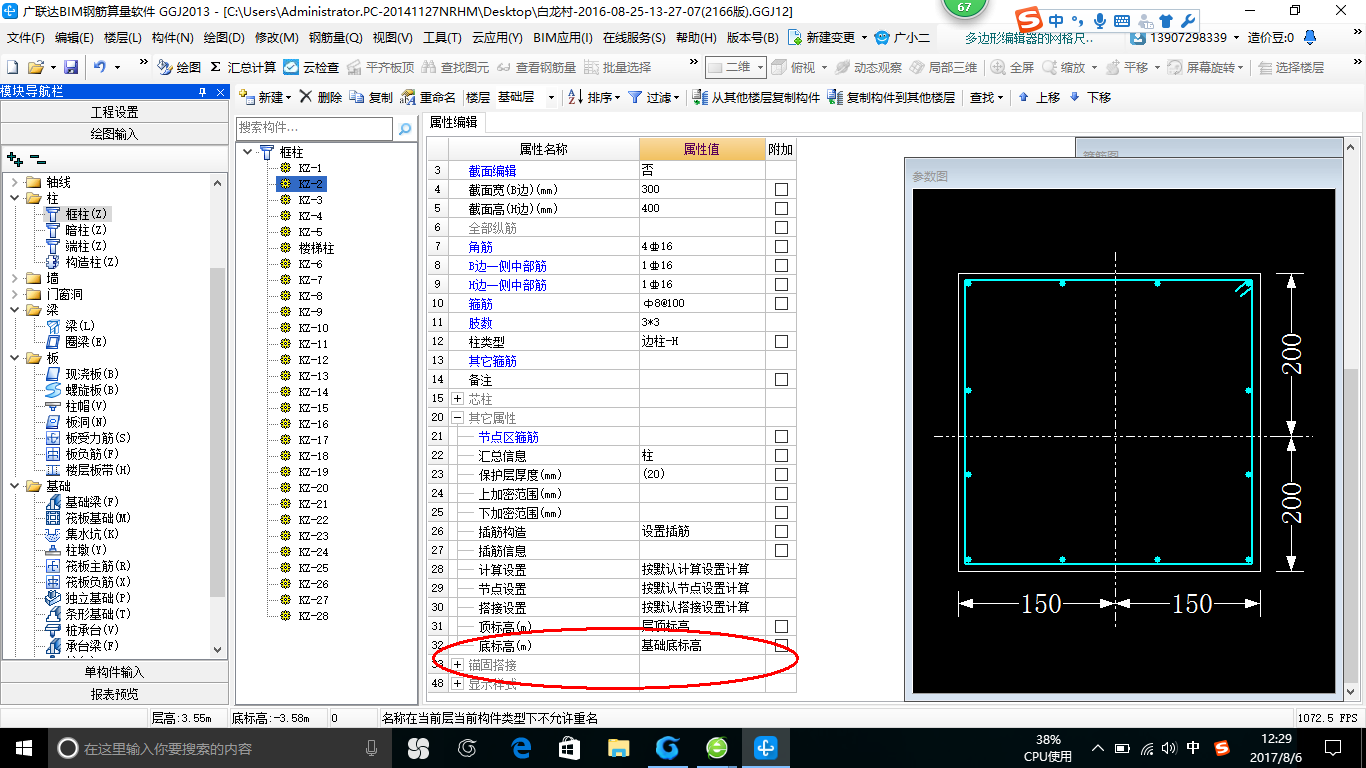
Task: Run 汇总计算 summary calculation
Action: coord(243,67)
